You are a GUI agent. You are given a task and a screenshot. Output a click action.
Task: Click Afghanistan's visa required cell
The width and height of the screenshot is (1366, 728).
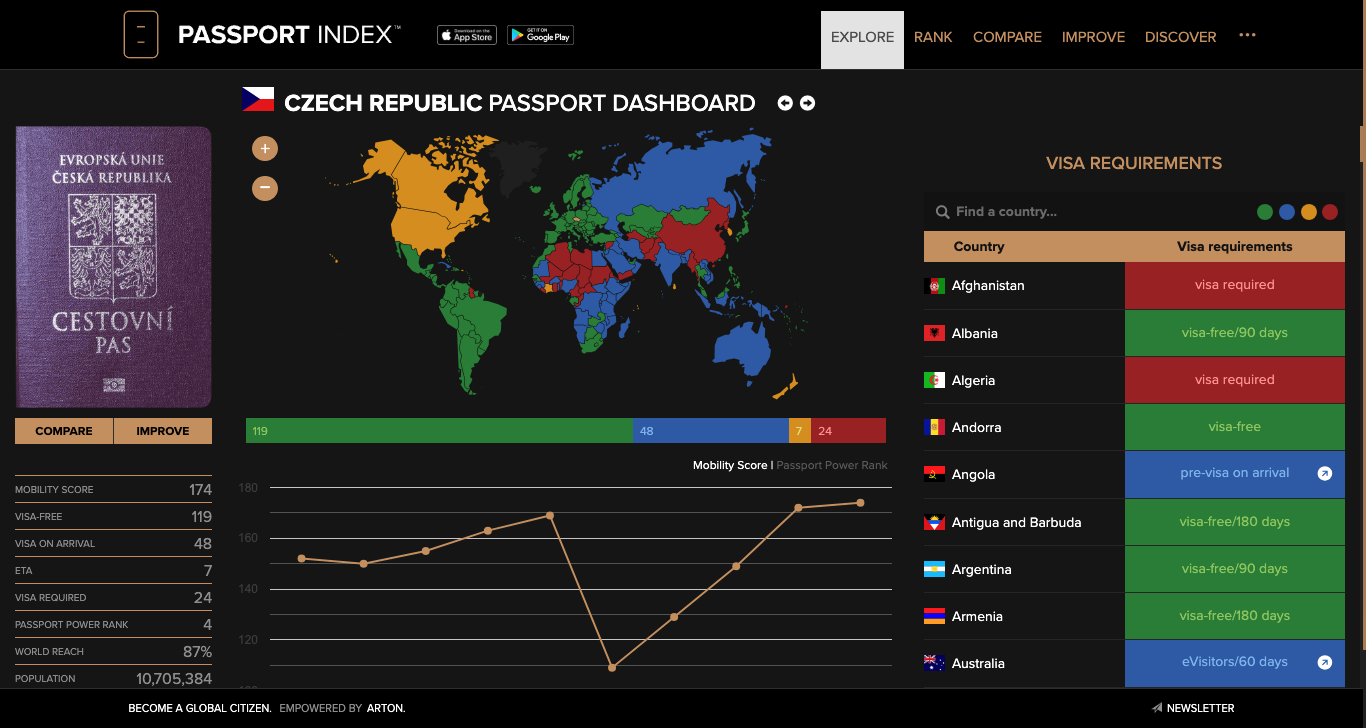point(1235,285)
